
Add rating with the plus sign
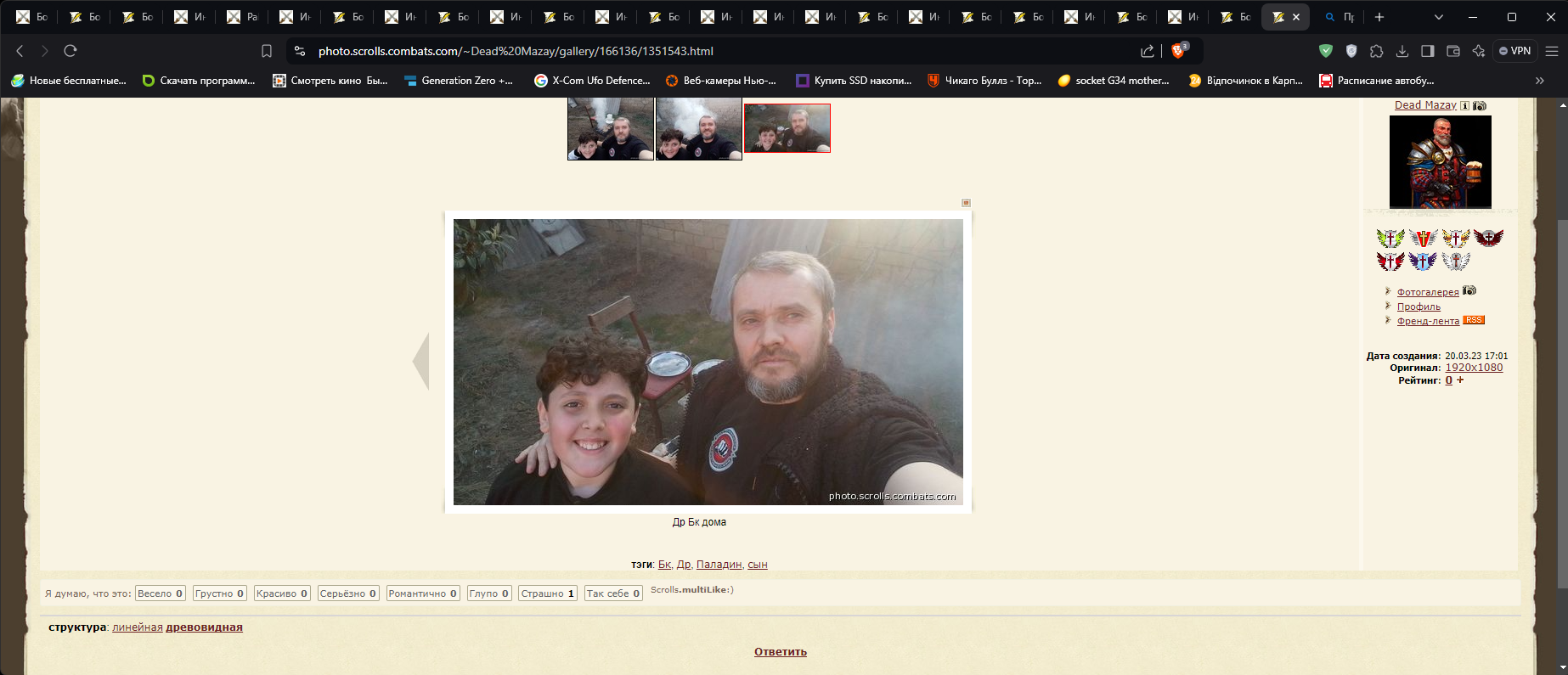pyautogui.click(x=1460, y=380)
